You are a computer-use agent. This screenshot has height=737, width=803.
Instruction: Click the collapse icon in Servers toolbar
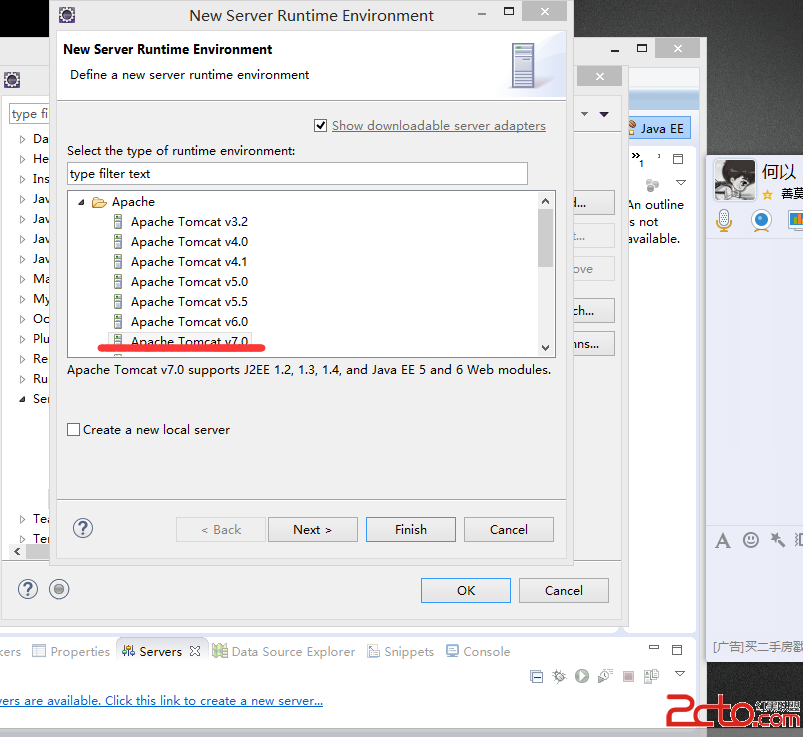pyautogui.click(x=536, y=677)
